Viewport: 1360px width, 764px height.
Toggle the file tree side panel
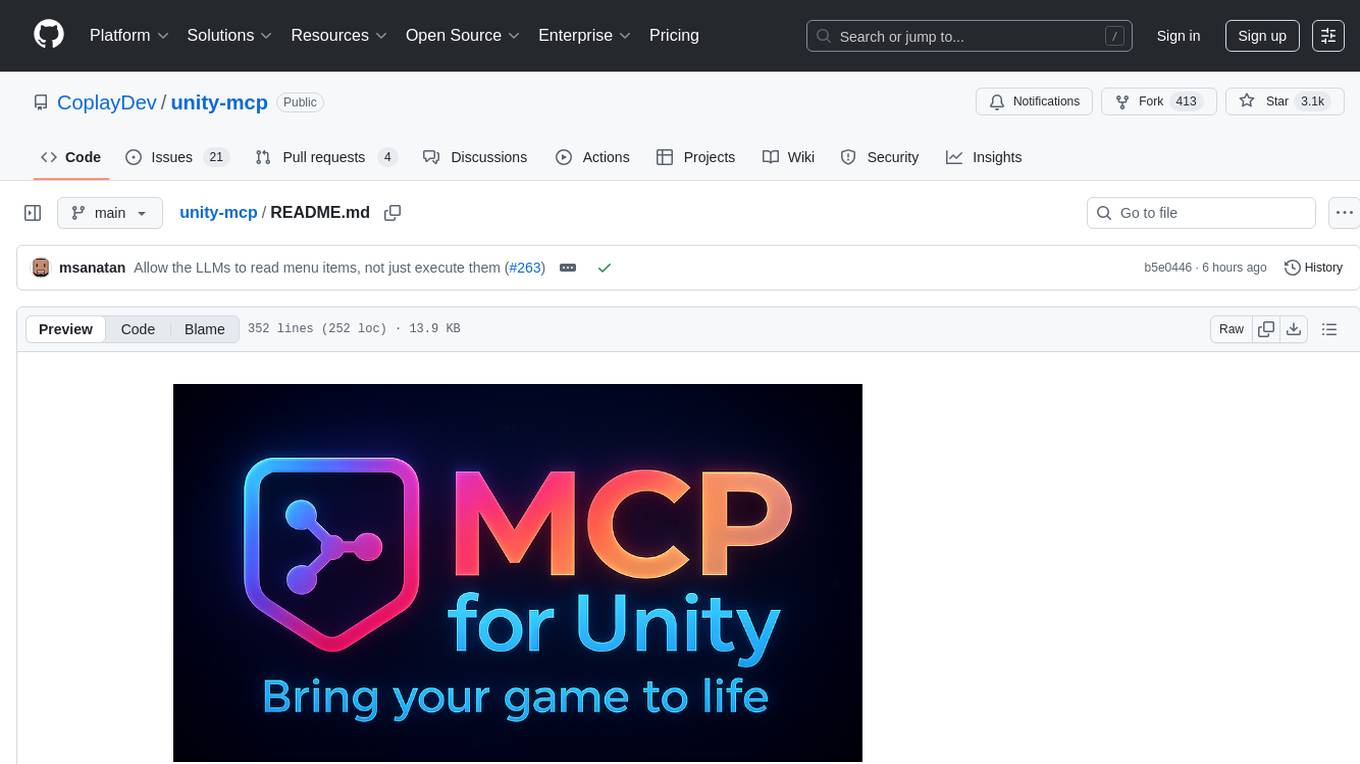coord(33,213)
